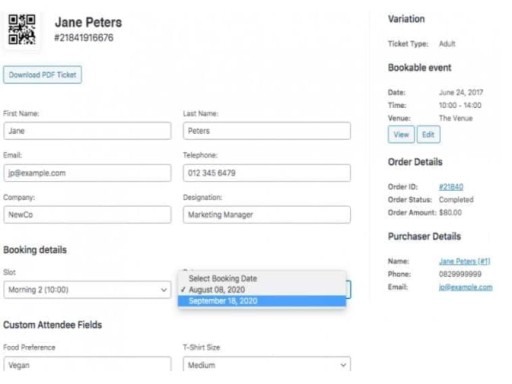This screenshot has width=512, height=384.
Task: Click the QR code ticket image
Action: [x=22, y=29]
